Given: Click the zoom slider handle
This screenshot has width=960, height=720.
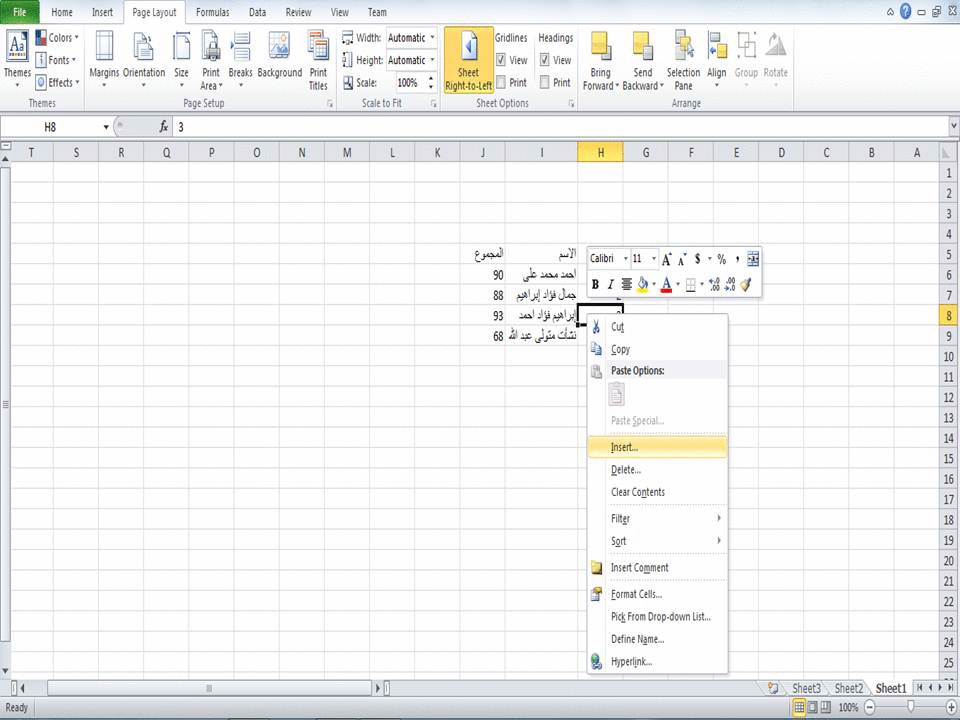Looking at the screenshot, I should pos(911,707).
